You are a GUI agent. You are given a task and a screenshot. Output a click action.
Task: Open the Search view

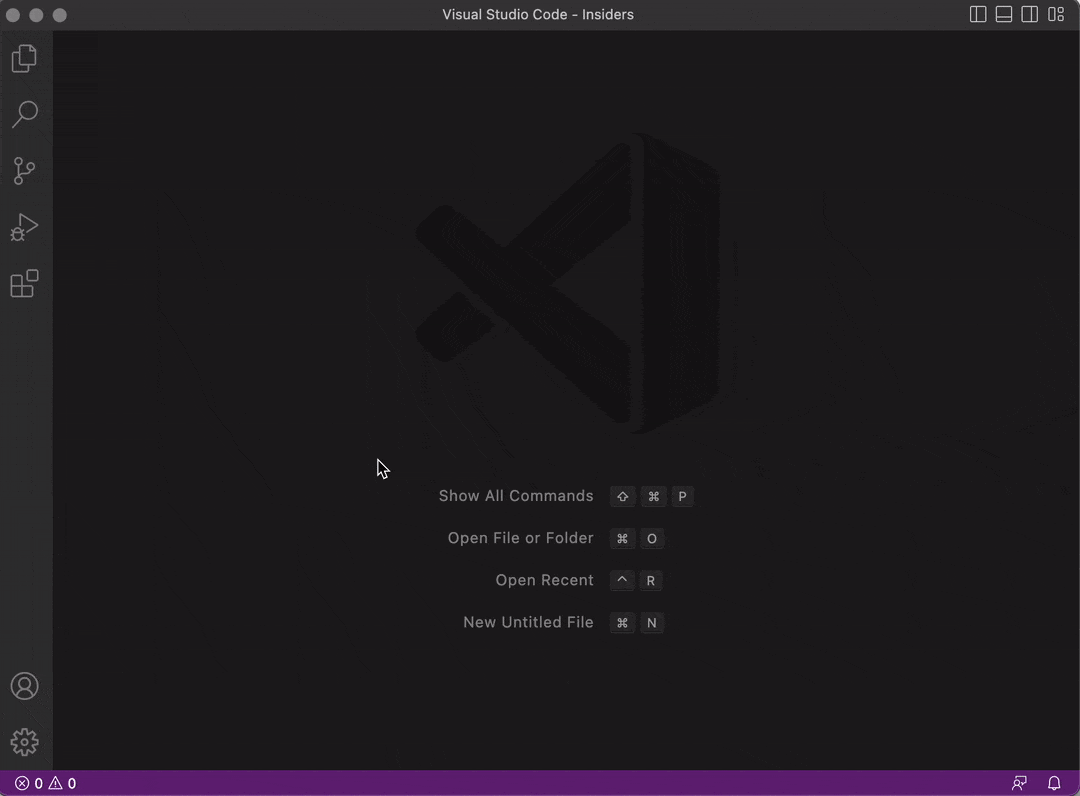coord(24,114)
